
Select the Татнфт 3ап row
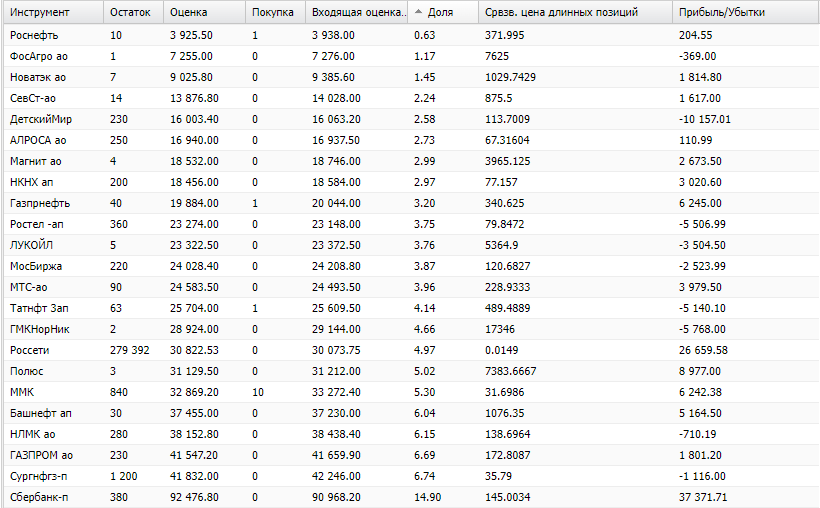pos(411,308)
